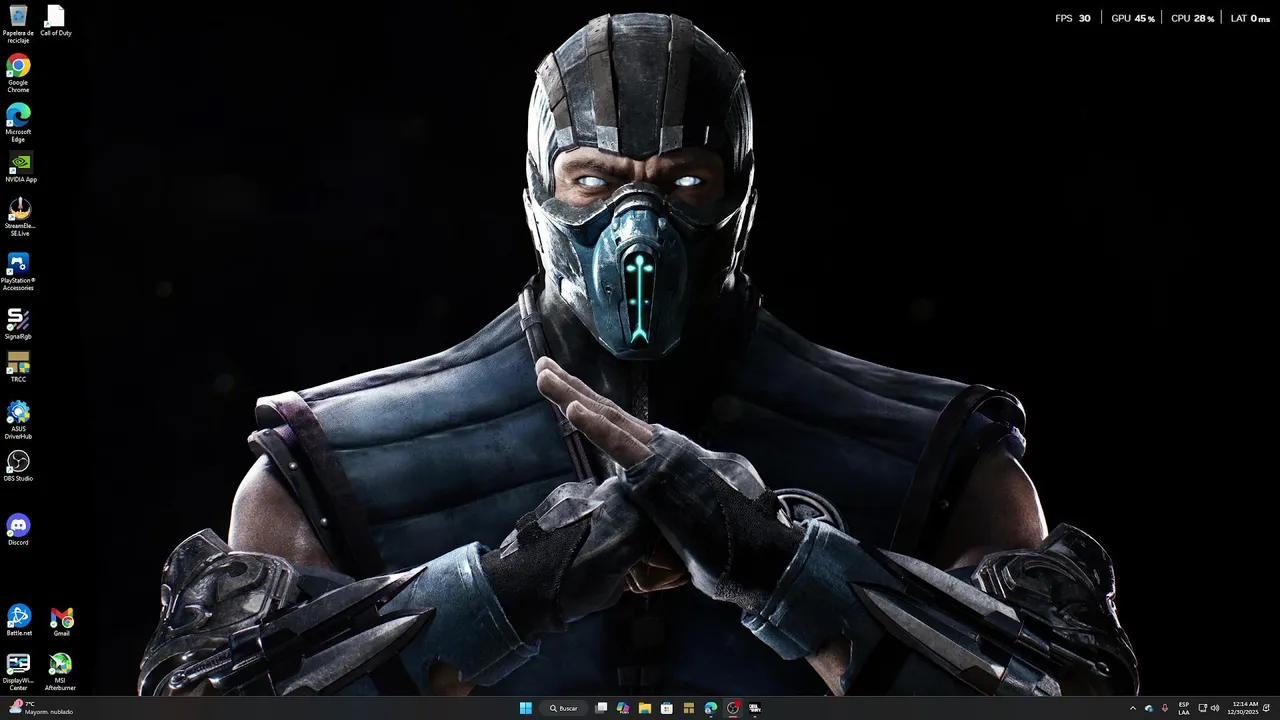Open Microsoft Store from the taskbar
The image size is (1280, 720).
click(x=667, y=708)
